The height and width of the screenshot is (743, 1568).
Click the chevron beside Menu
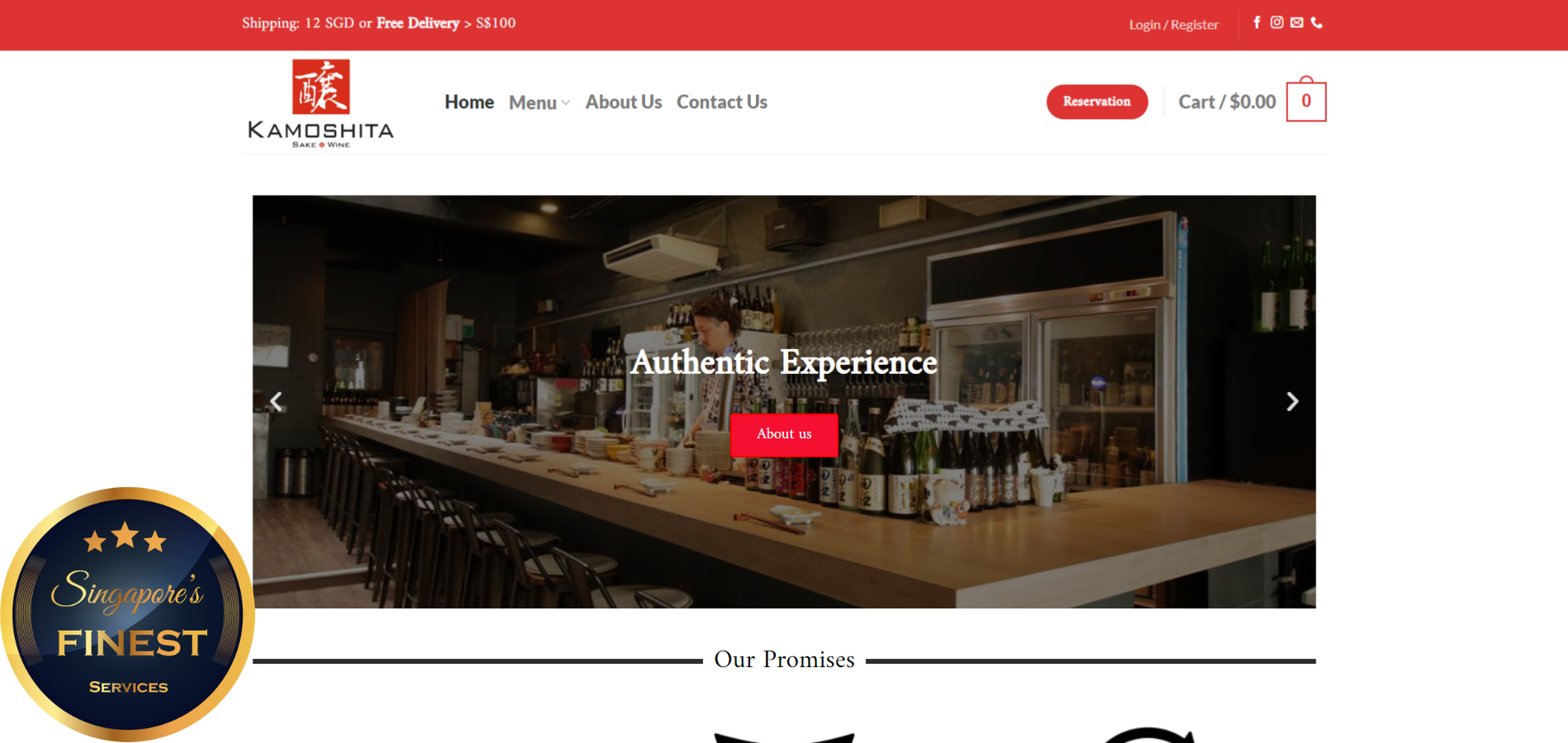[x=566, y=103]
